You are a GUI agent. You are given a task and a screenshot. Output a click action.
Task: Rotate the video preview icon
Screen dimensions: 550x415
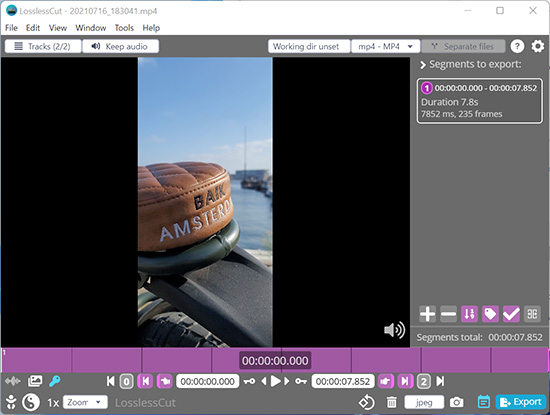366,402
